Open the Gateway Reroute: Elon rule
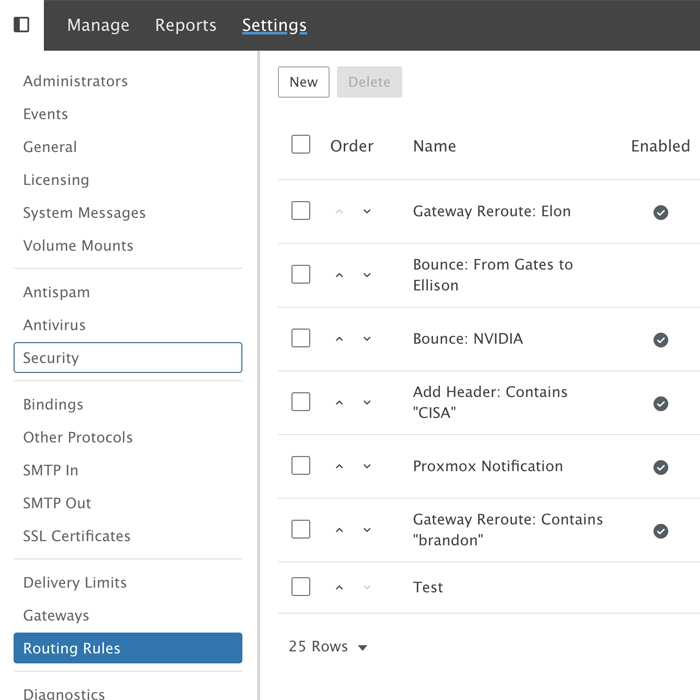This screenshot has height=700, width=700. coord(492,211)
